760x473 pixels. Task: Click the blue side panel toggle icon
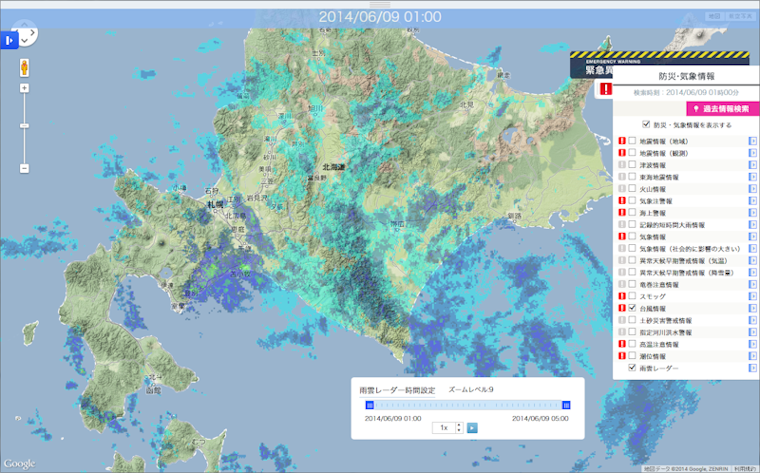9,40
